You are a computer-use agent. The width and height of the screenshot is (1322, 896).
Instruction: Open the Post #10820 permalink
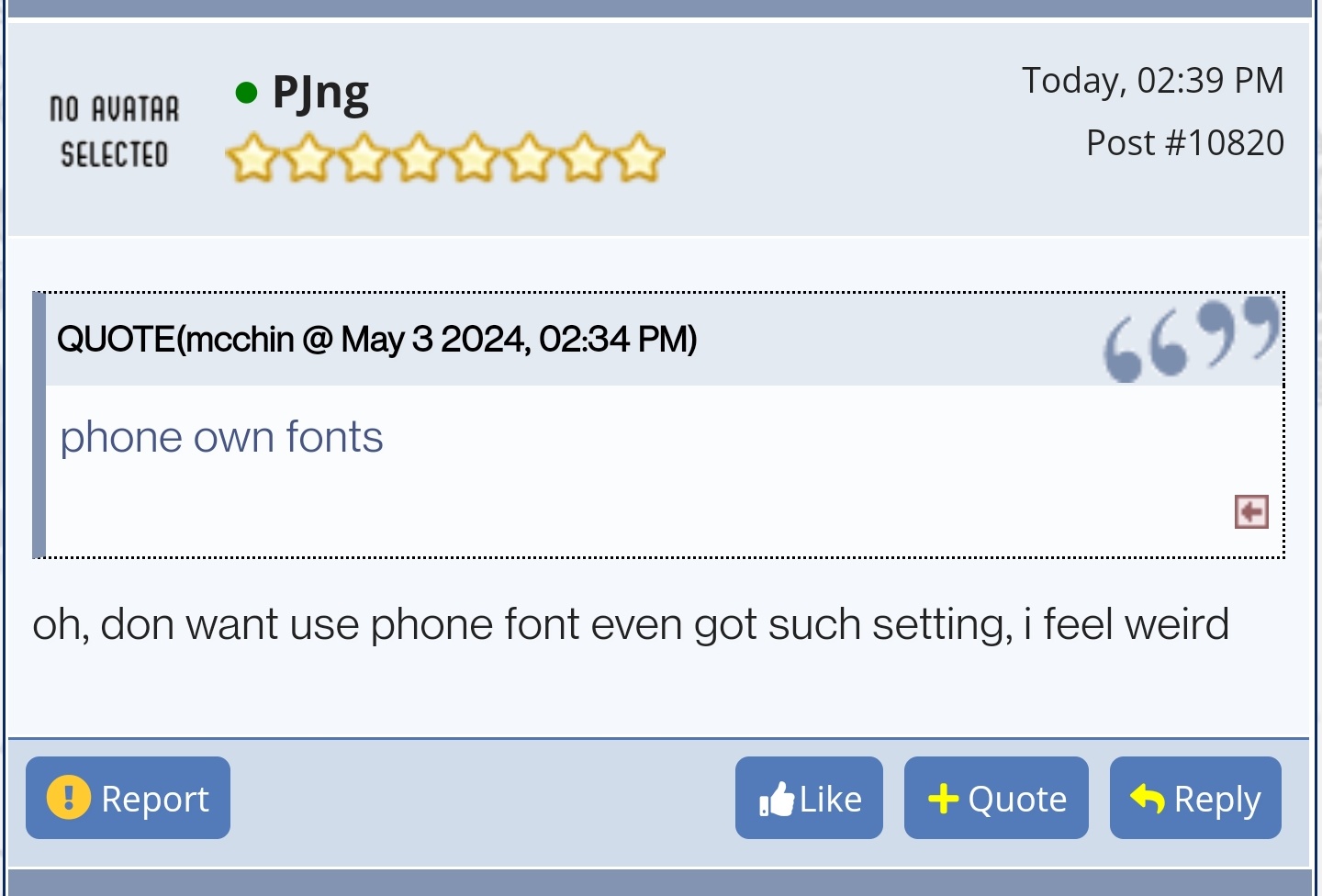click(x=1185, y=143)
